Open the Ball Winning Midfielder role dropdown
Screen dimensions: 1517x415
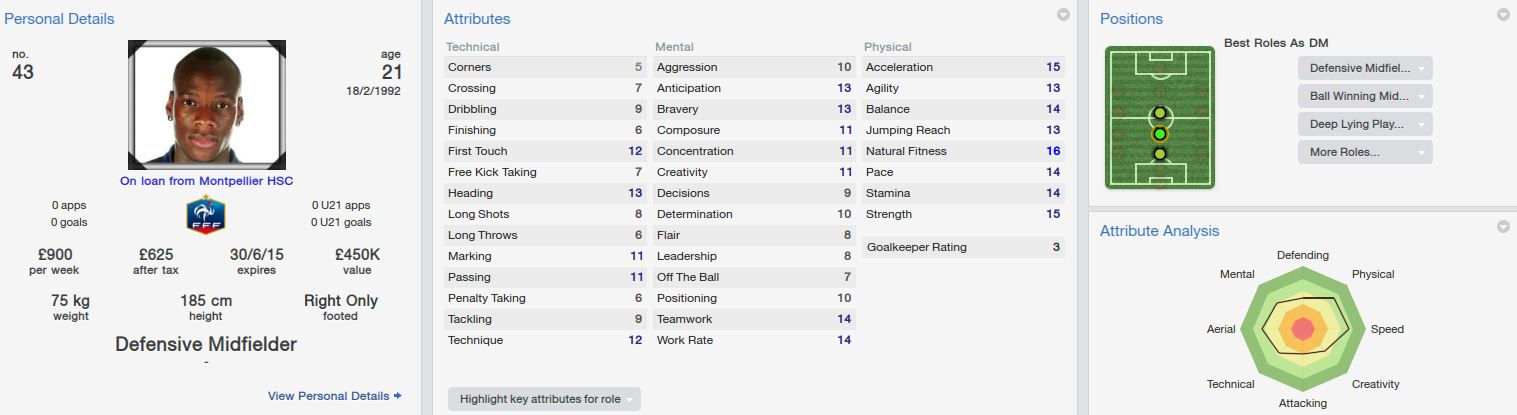click(x=1365, y=96)
